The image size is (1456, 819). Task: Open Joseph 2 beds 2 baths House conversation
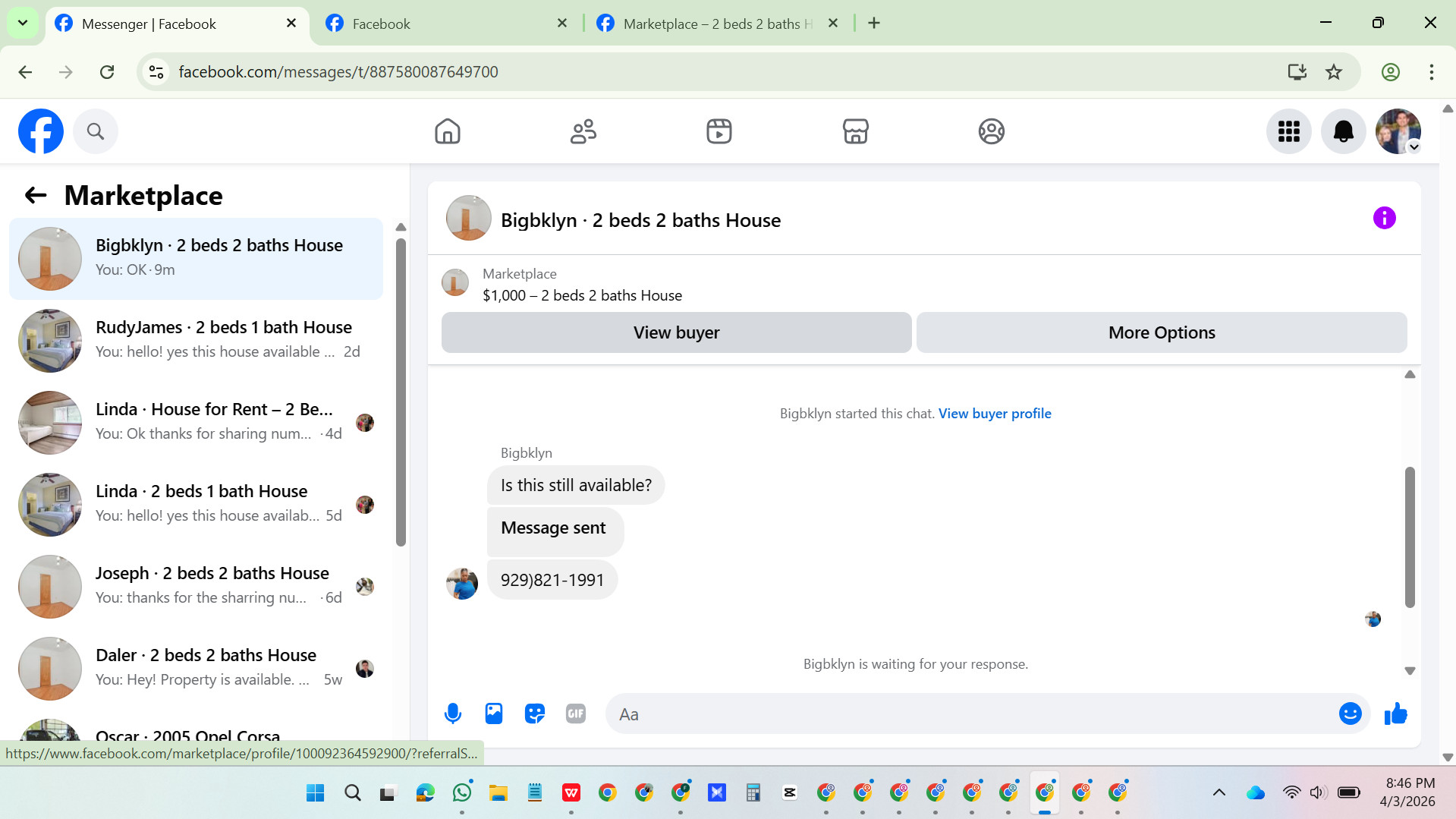[x=196, y=587]
